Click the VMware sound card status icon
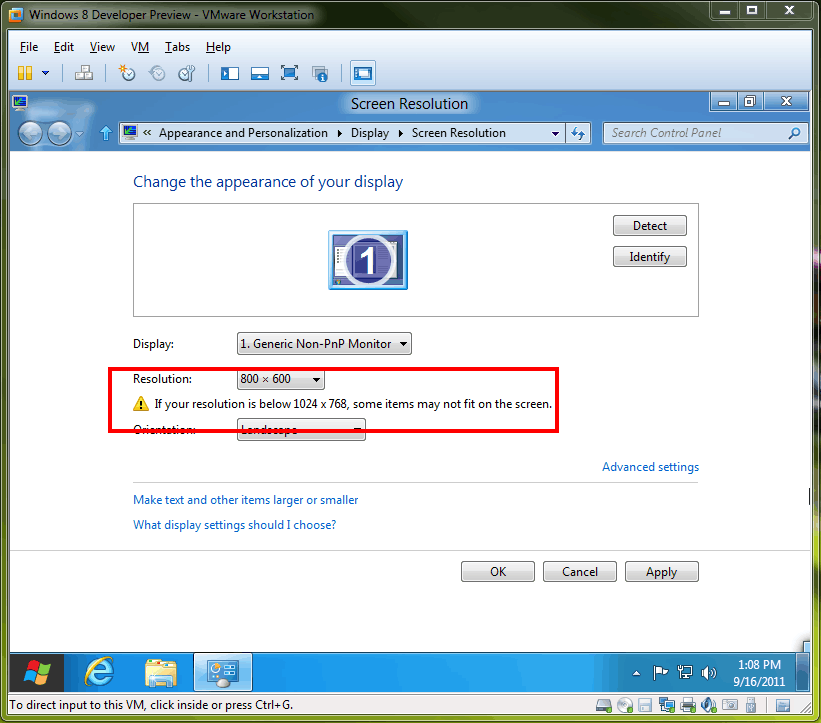Image resolution: width=821 pixels, height=723 pixels. pyautogui.click(x=708, y=706)
